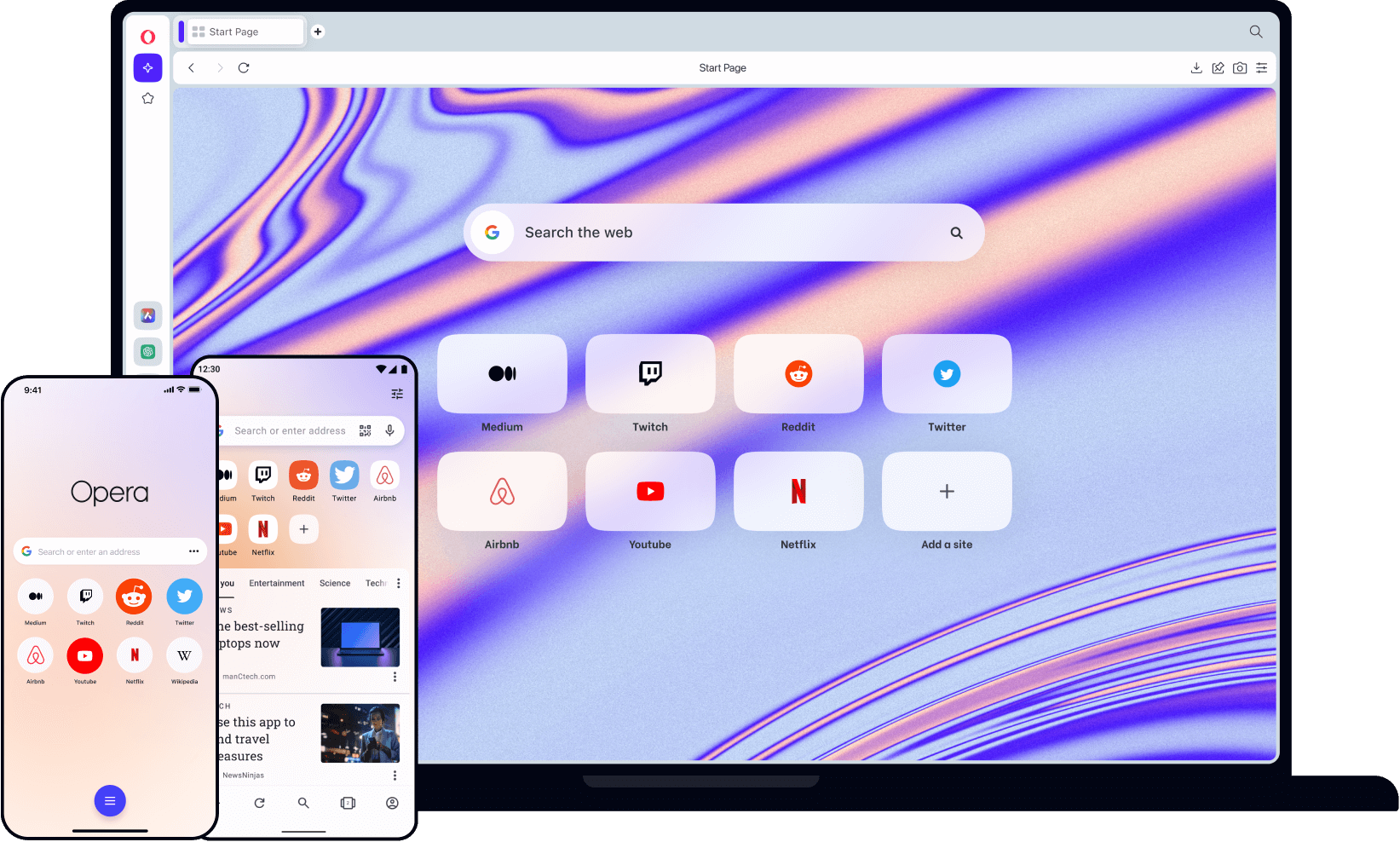Tap the microphone icon in mobile address bar
The width and height of the screenshot is (1400, 842).
click(x=389, y=430)
